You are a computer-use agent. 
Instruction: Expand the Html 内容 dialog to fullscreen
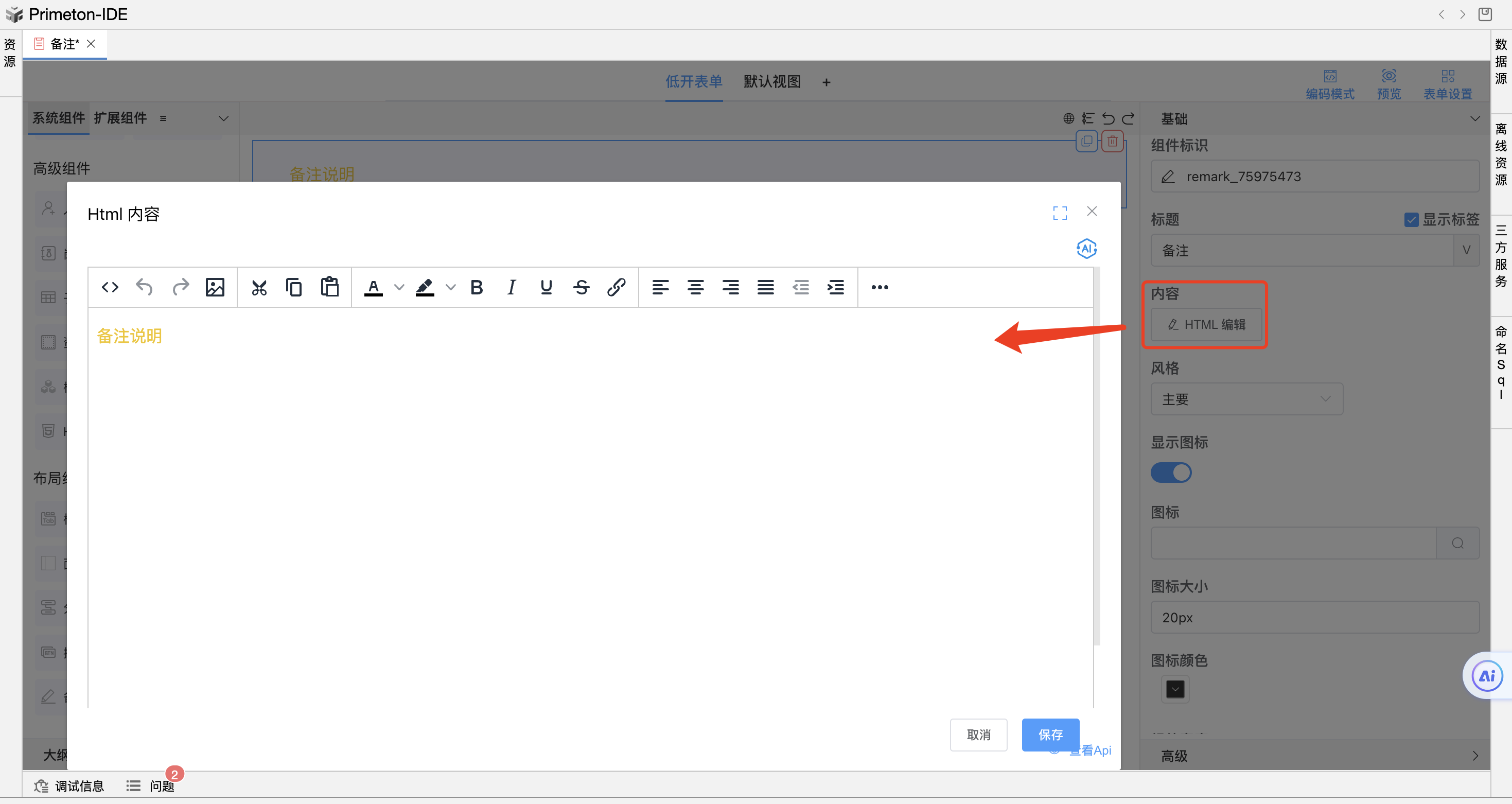[x=1060, y=213]
